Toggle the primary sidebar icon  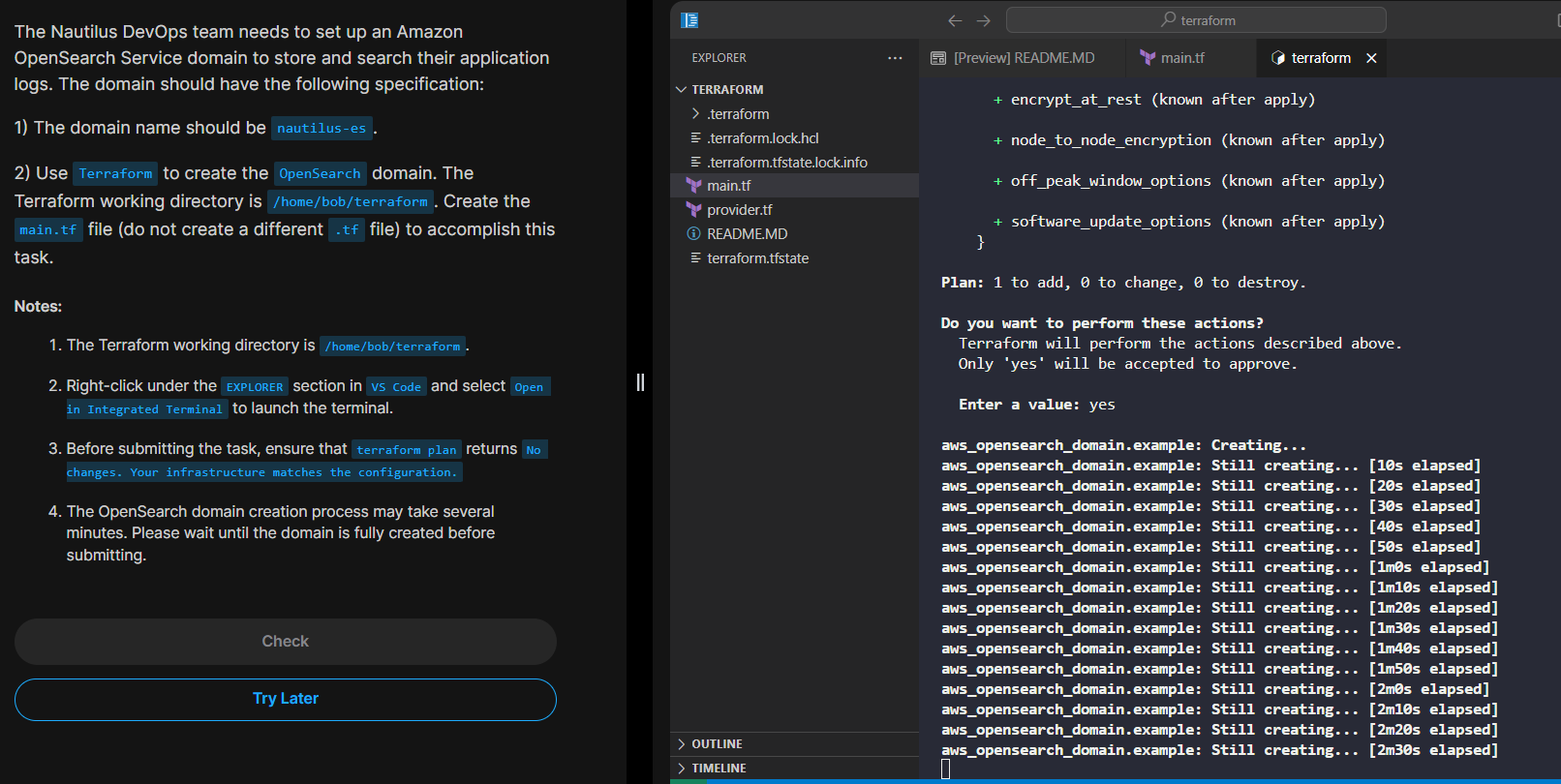[x=689, y=20]
